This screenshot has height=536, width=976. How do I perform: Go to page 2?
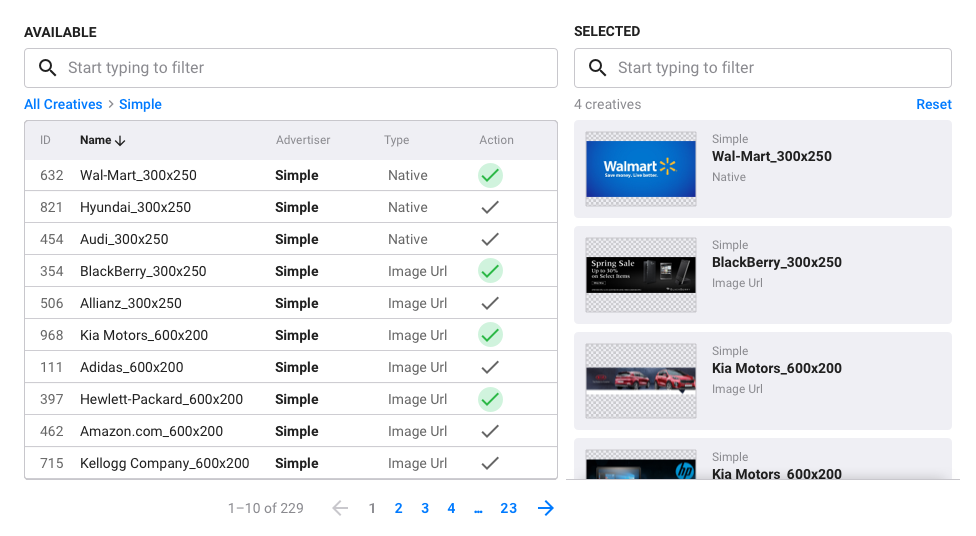(x=398, y=509)
